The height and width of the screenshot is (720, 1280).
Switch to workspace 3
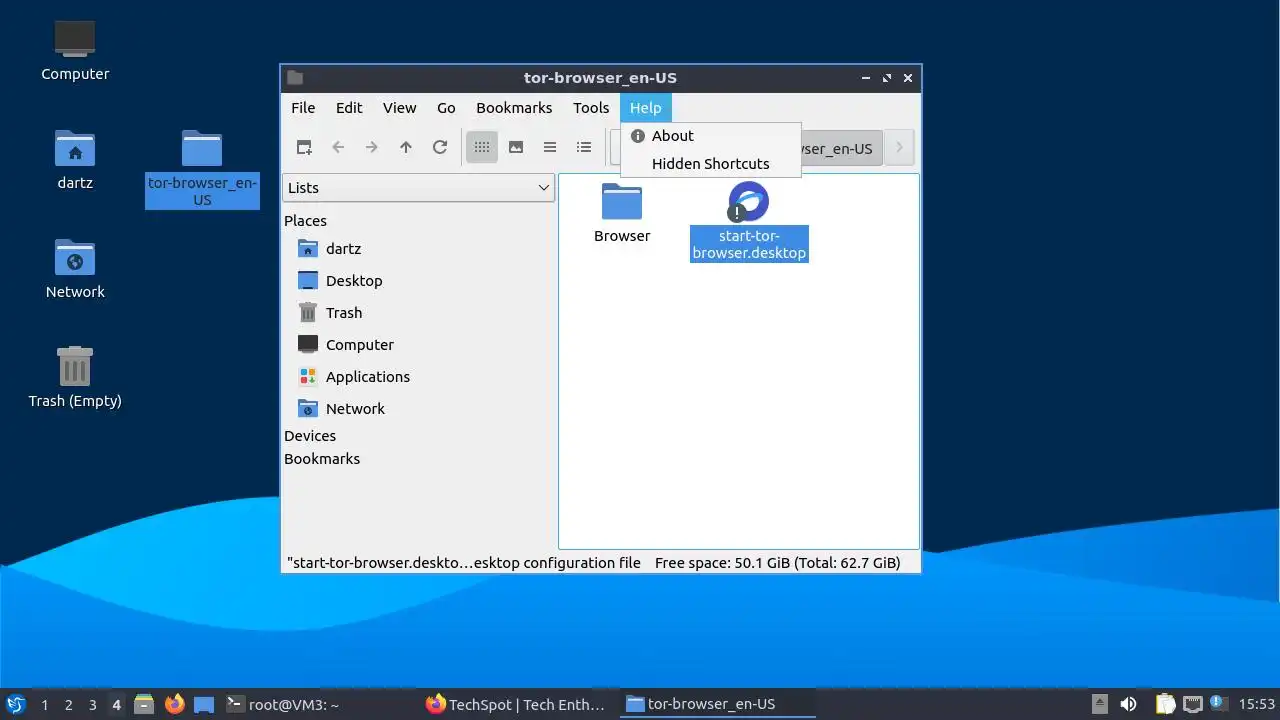click(x=92, y=704)
